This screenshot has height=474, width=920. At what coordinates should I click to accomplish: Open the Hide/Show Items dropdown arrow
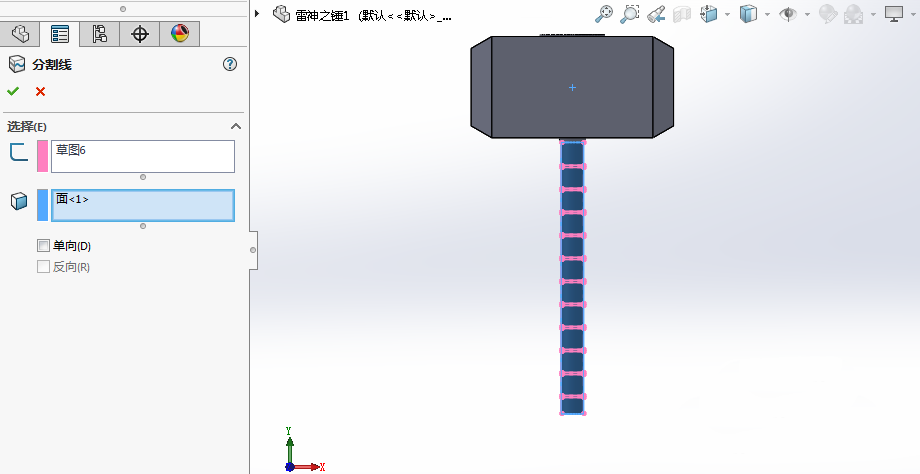click(x=807, y=14)
